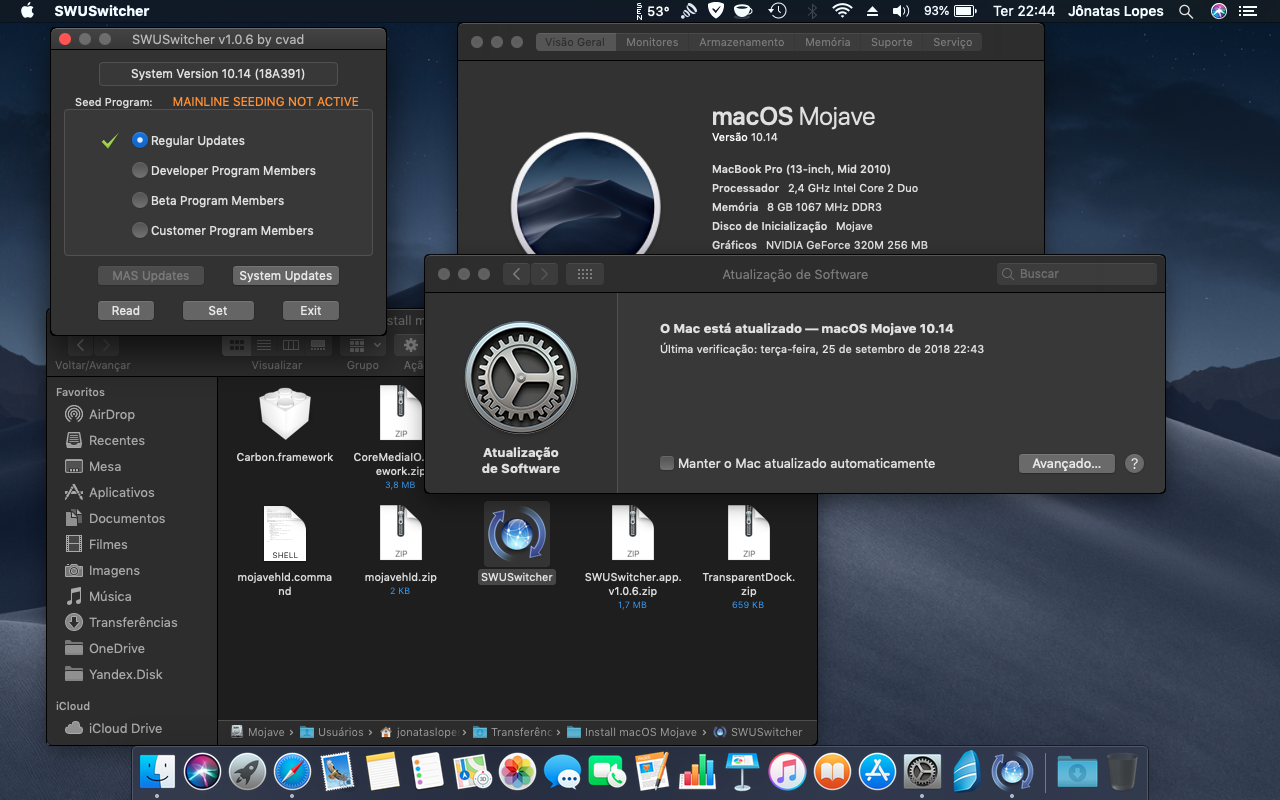This screenshot has width=1280, height=800.
Task: Switch to Monitores tab
Action: click(652, 42)
